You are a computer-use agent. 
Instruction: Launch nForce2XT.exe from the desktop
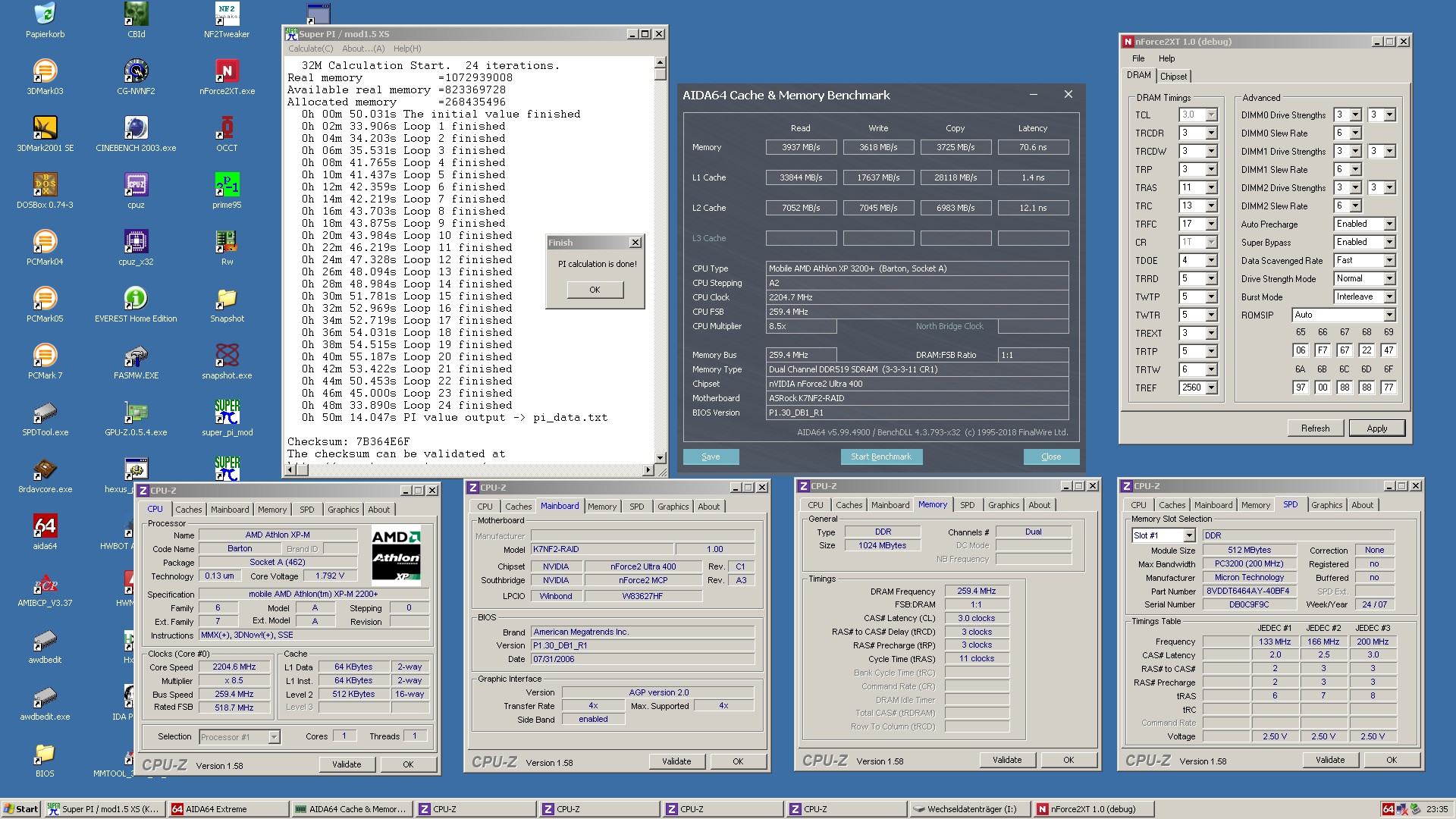coord(227,77)
